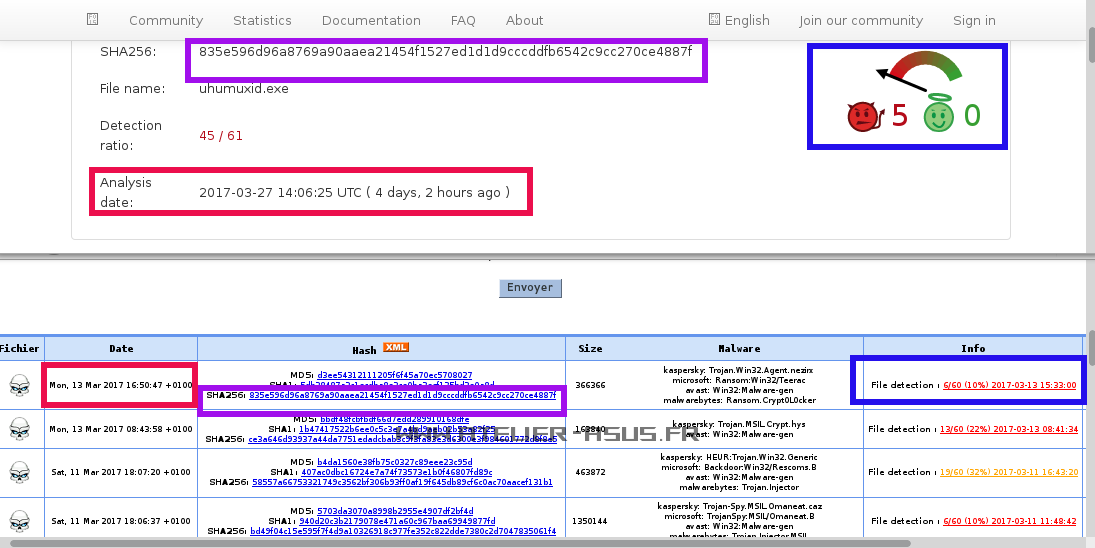The height and width of the screenshot is (548, 1095).
Task: Click skull icon in second table row
Action: (x=18, y=429)
